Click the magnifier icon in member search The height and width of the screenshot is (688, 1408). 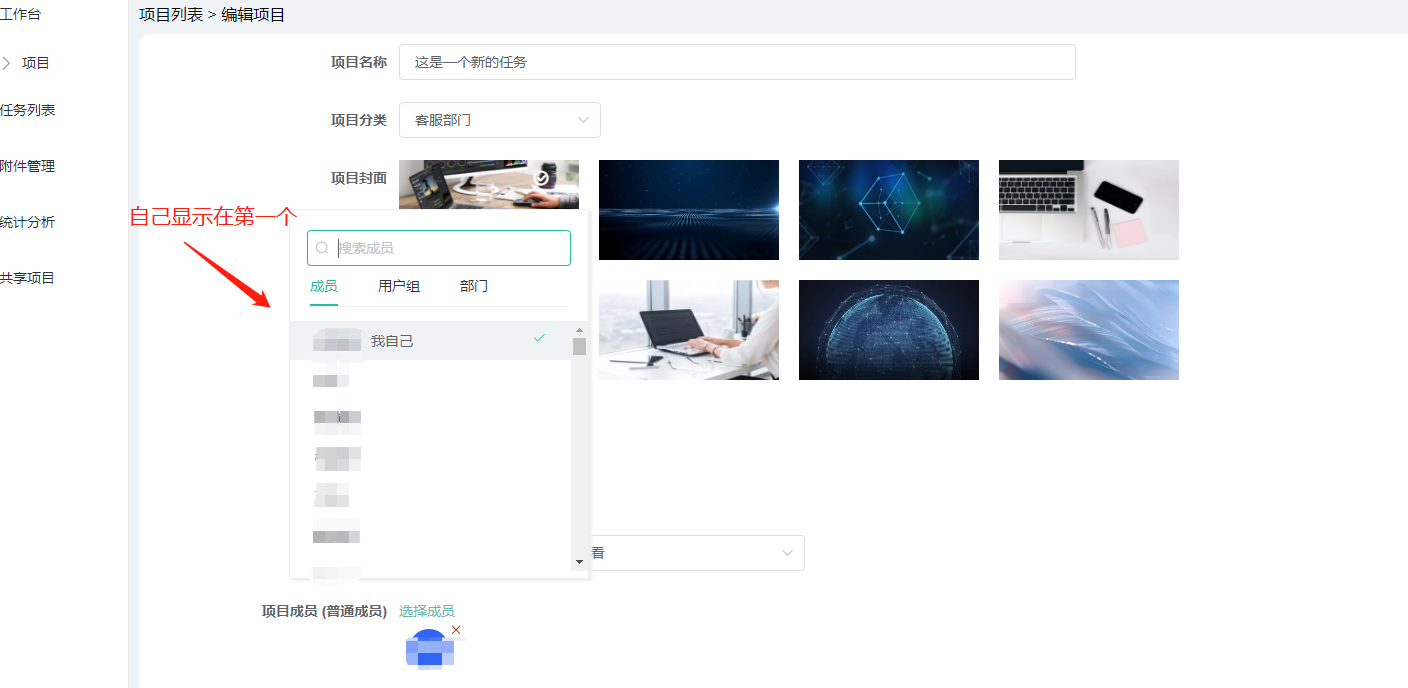coord(322,248)
